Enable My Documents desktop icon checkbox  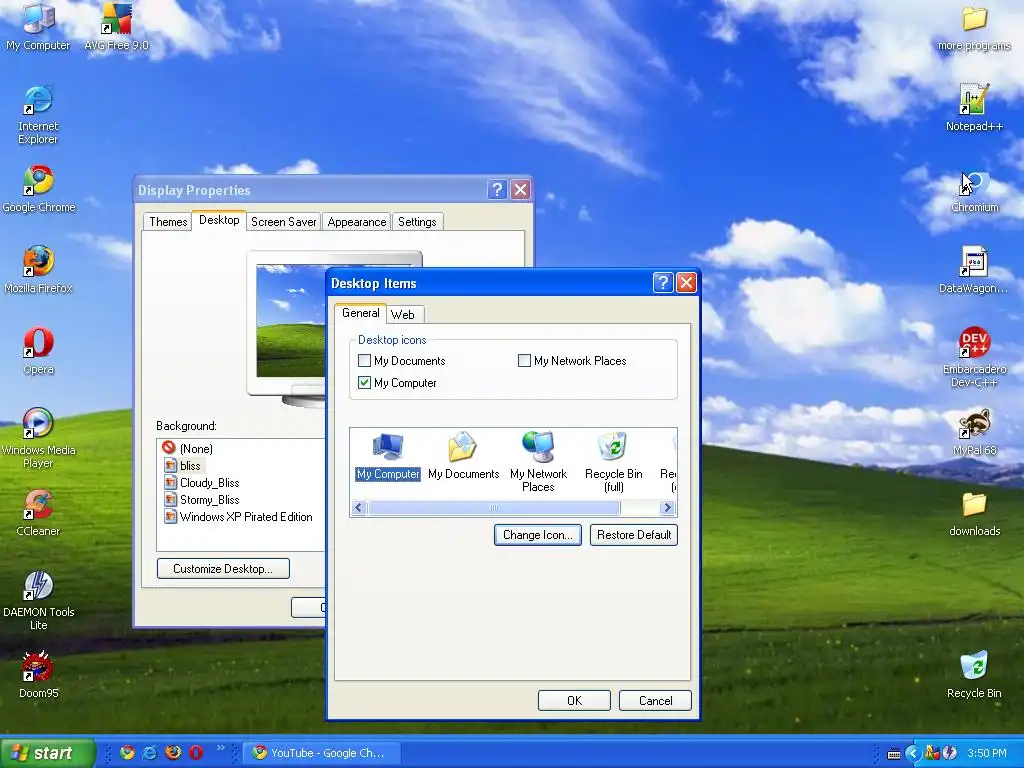(x=364, y=360)
